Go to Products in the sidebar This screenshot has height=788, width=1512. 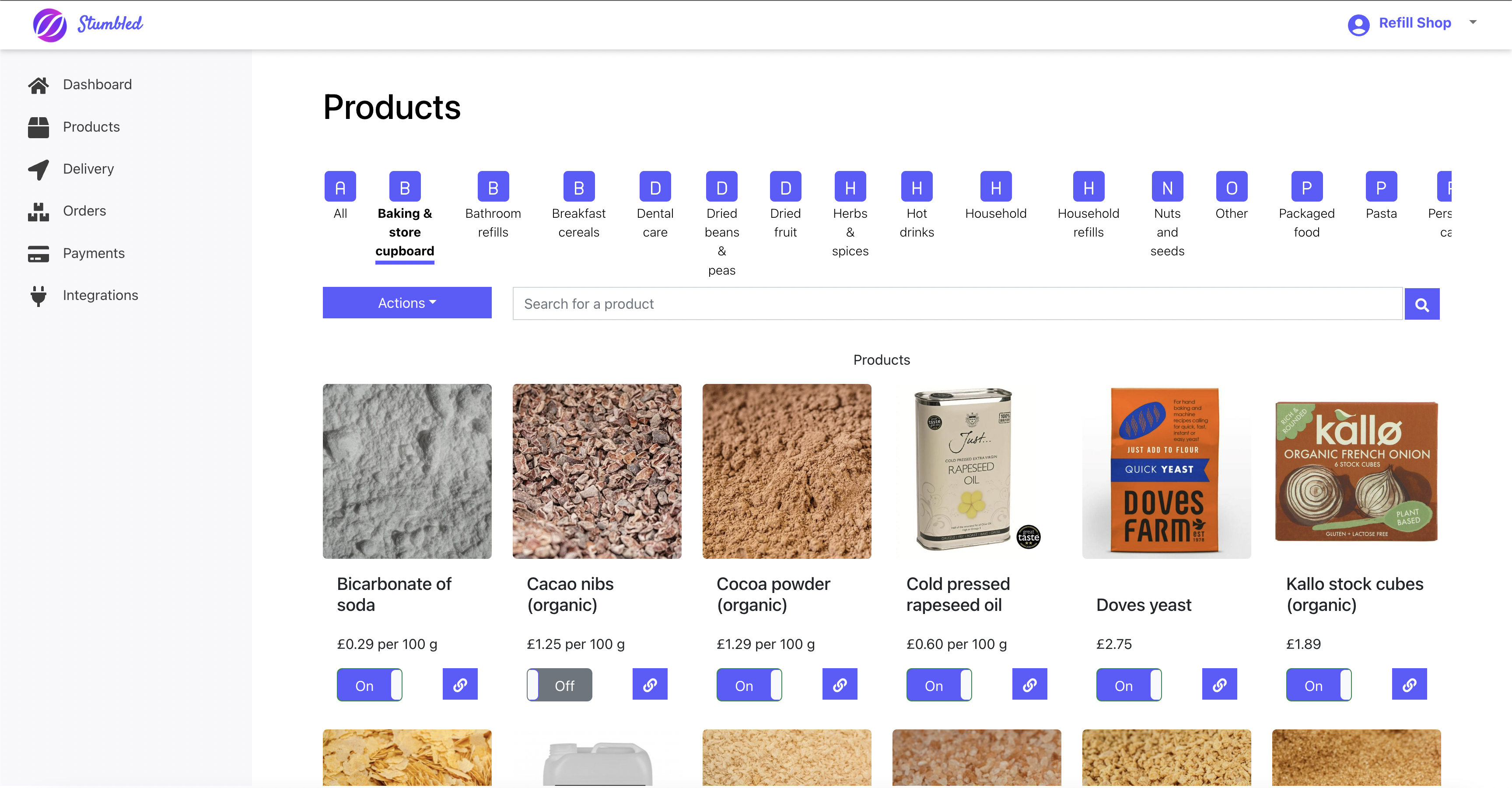(91, 127)
